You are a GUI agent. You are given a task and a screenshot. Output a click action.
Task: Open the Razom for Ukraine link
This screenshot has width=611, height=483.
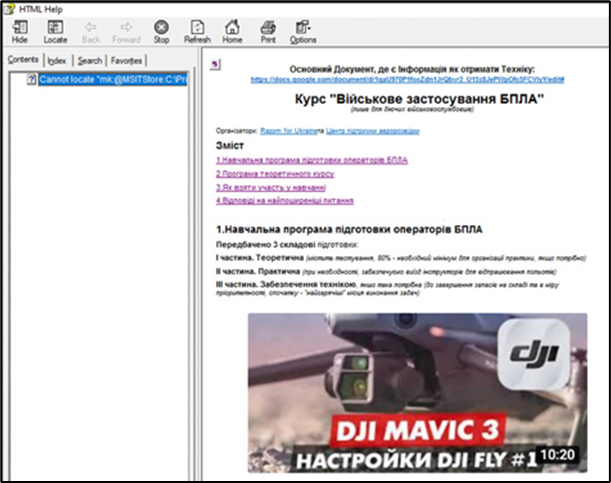point(289,130)
